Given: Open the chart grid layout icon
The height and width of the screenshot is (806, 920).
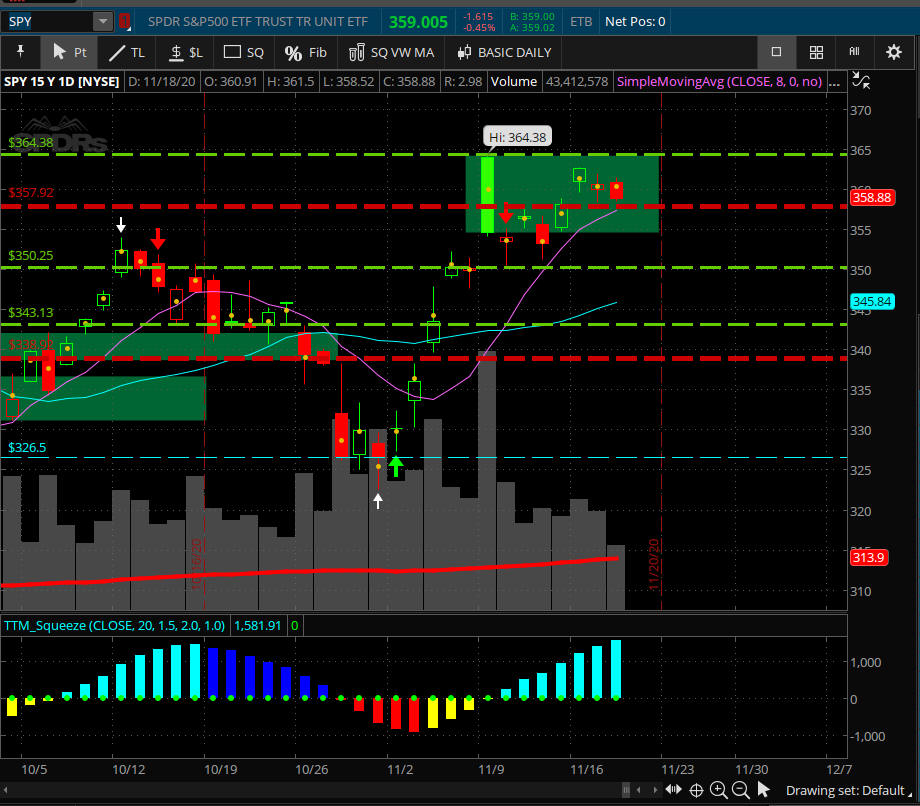Looking at the screenshot, I should pyautogui.click(x=816, y=52).
